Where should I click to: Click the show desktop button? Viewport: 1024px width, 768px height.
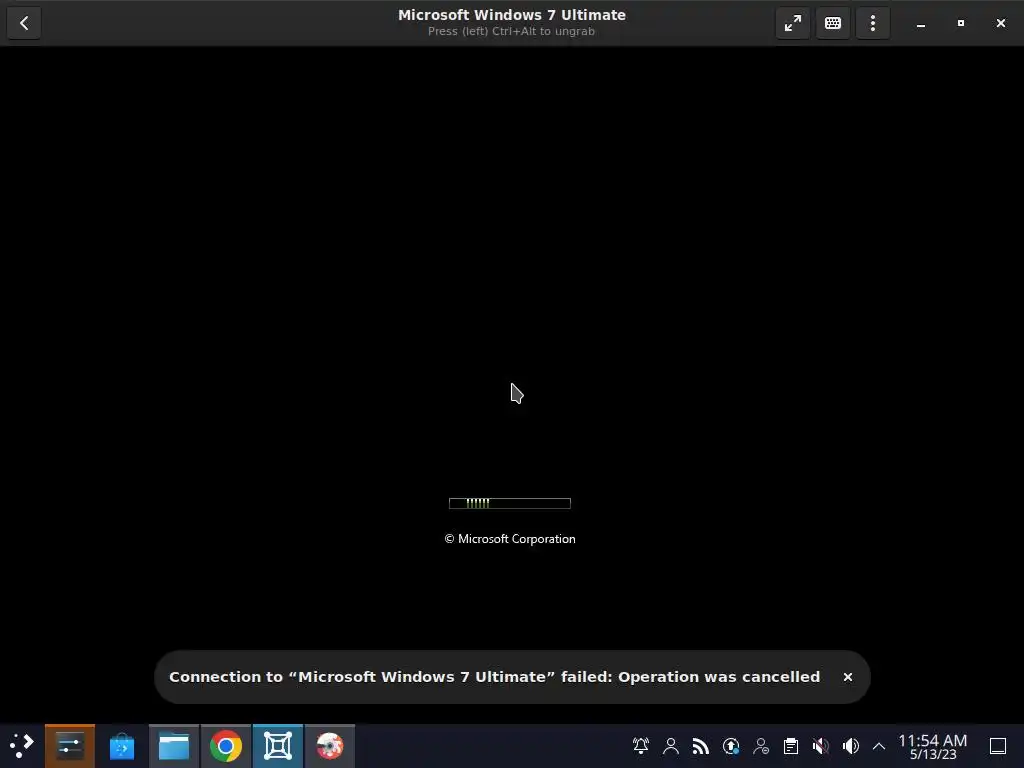[x=998, y=746]
